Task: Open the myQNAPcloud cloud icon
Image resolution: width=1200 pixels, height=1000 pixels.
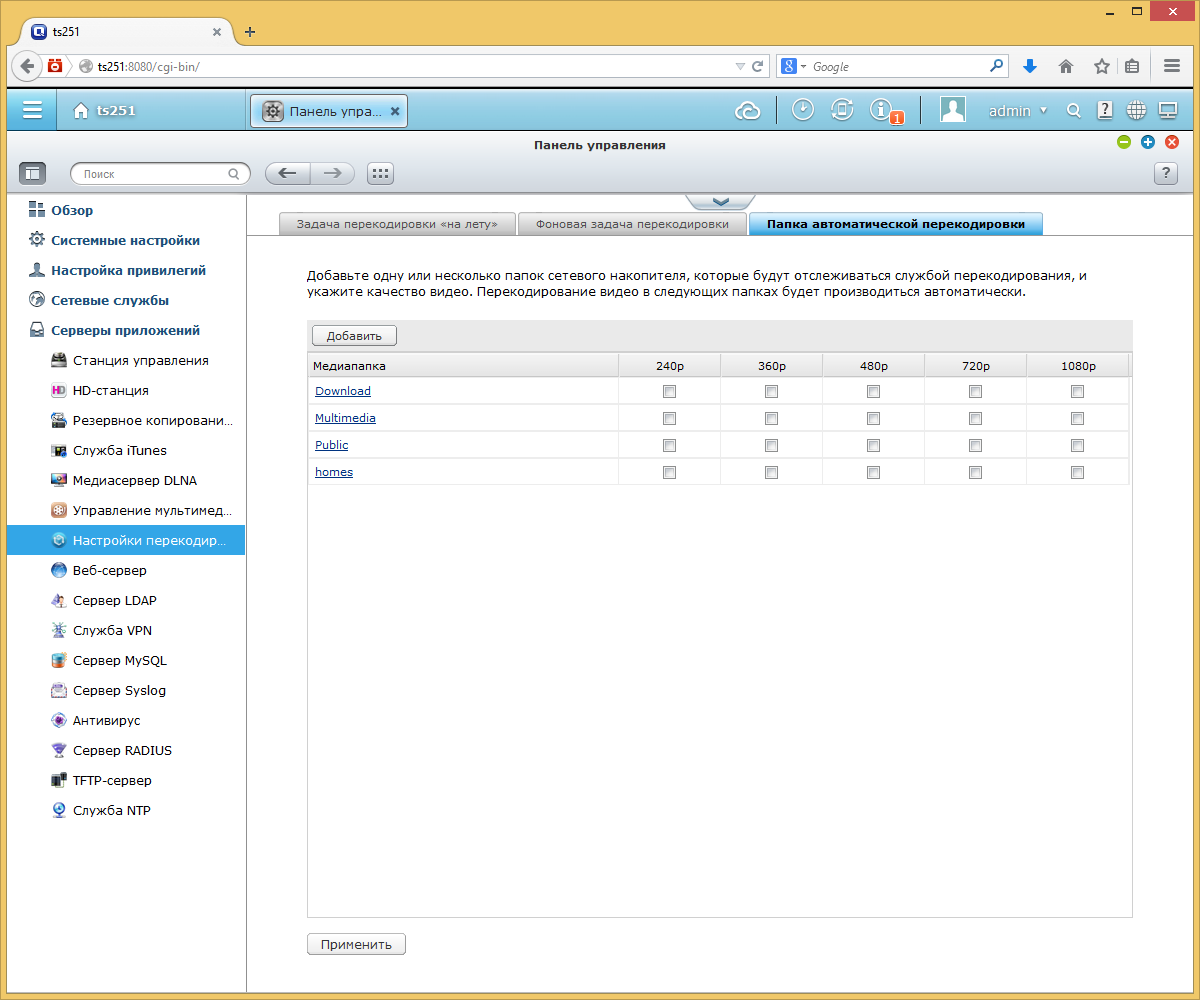Action: click(748, 111)
